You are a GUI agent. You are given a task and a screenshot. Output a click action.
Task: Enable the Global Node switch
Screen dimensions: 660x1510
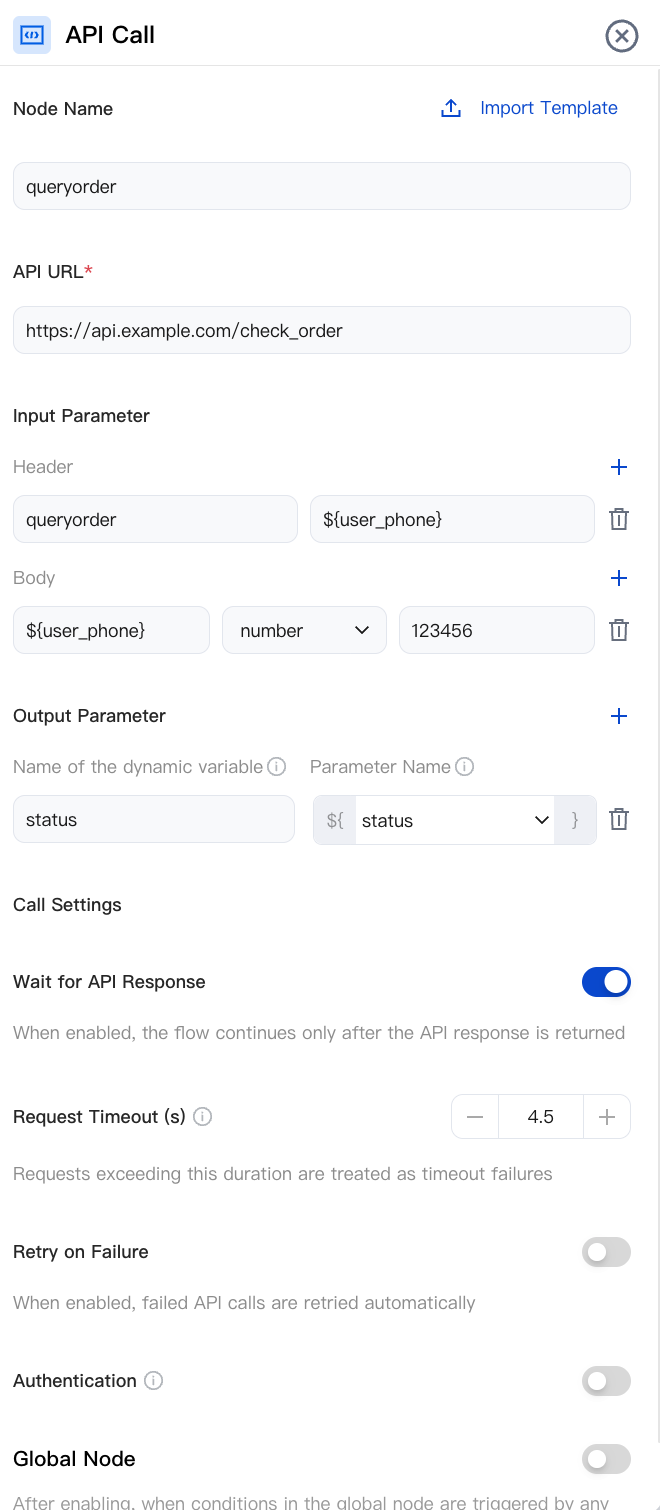(x=606, y=1459)
